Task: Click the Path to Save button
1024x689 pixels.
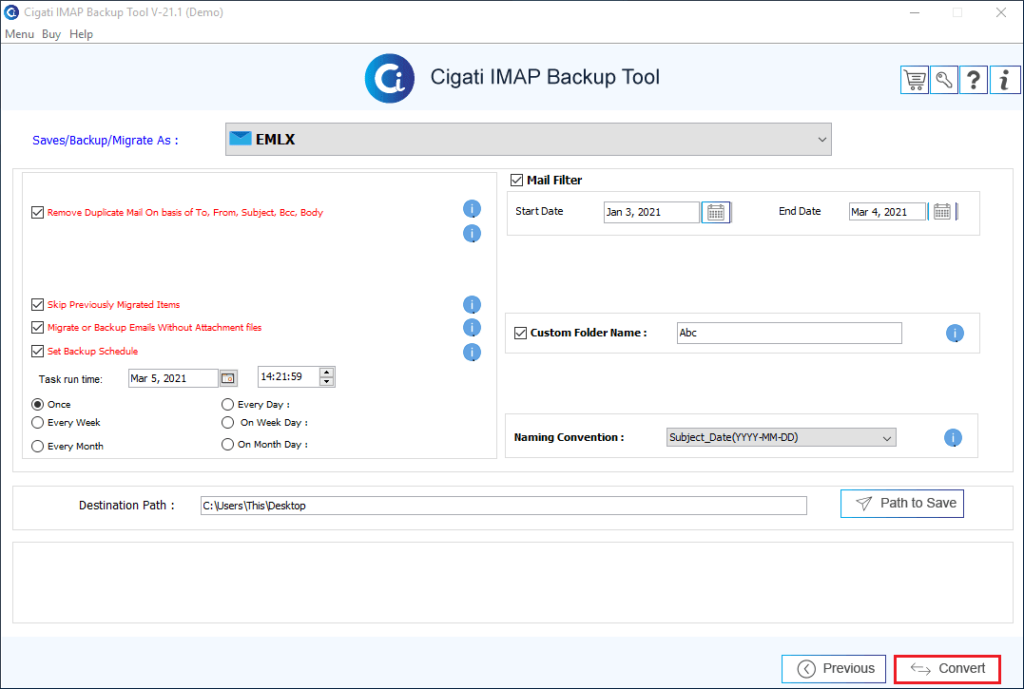Action: click(x=902, y=504)
